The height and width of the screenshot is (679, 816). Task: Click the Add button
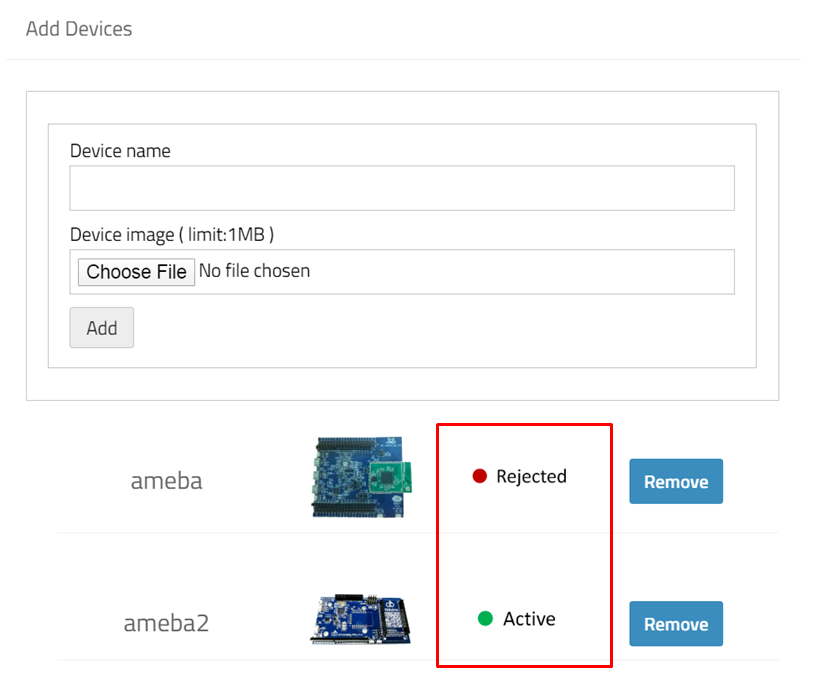(101, 327)
